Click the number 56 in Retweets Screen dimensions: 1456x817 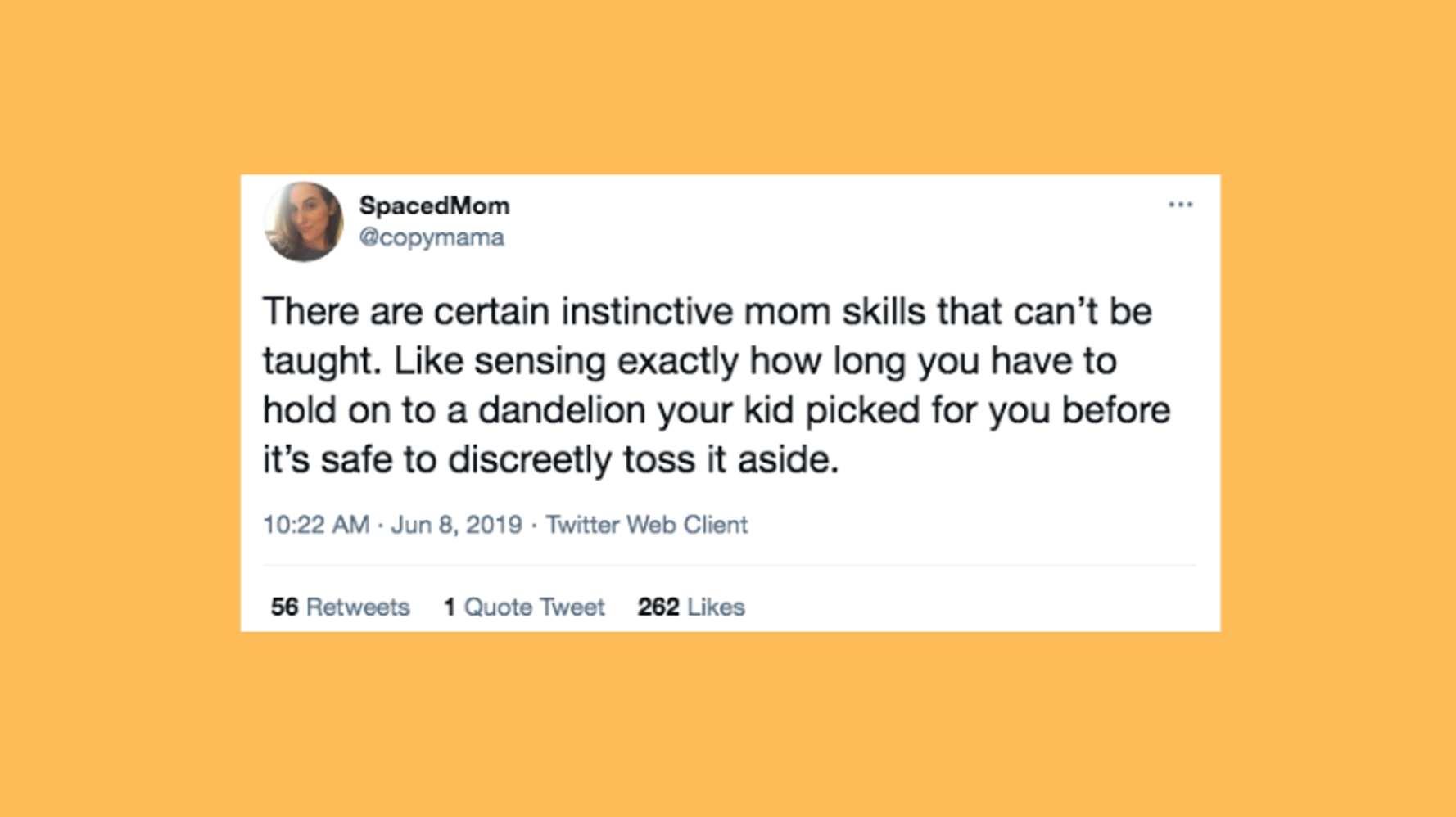click(284, 607)
